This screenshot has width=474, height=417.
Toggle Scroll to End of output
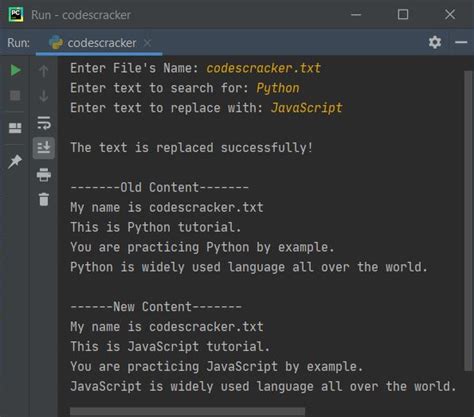click(44, 147)
